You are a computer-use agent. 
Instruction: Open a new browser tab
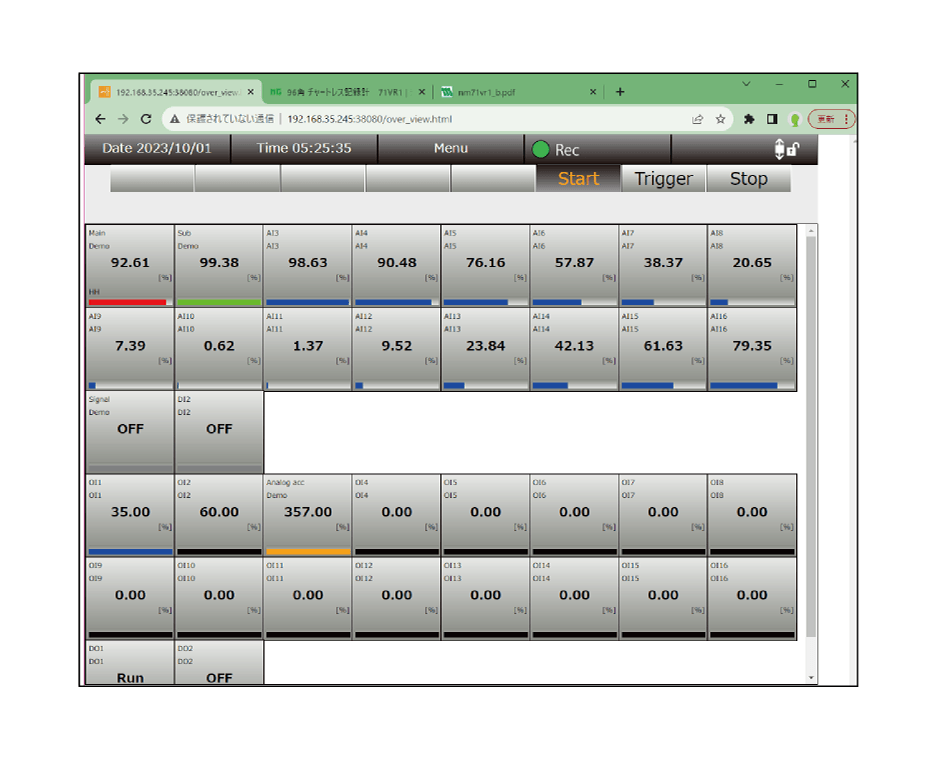(x=620, y=92)
